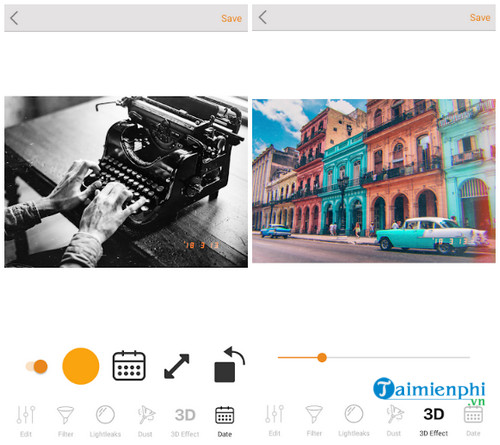Open Edit tab on left screen
This screenshot has width=500, height=445.
click(x=26, y=421)
